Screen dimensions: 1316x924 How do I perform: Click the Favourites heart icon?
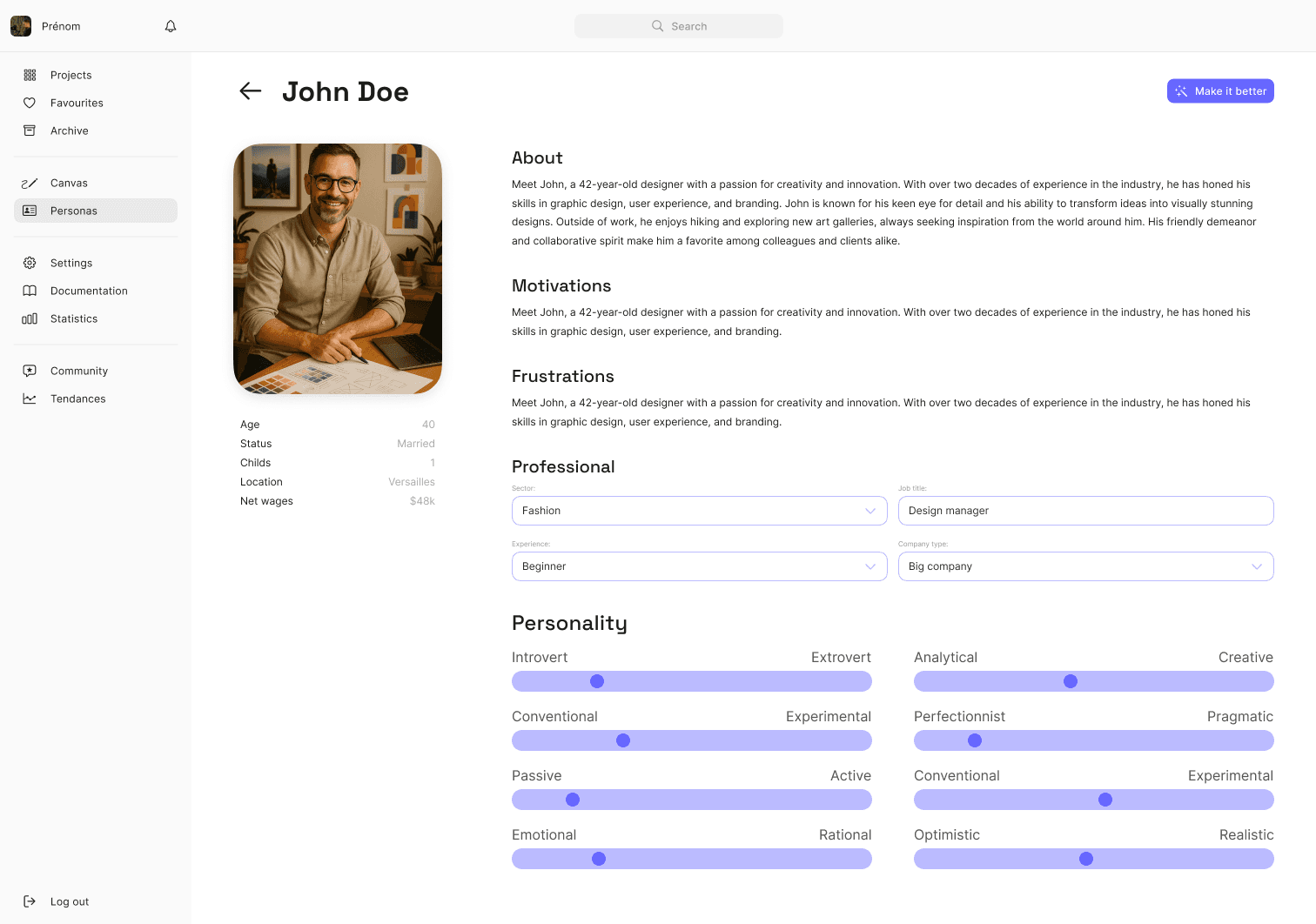point(30,103)
